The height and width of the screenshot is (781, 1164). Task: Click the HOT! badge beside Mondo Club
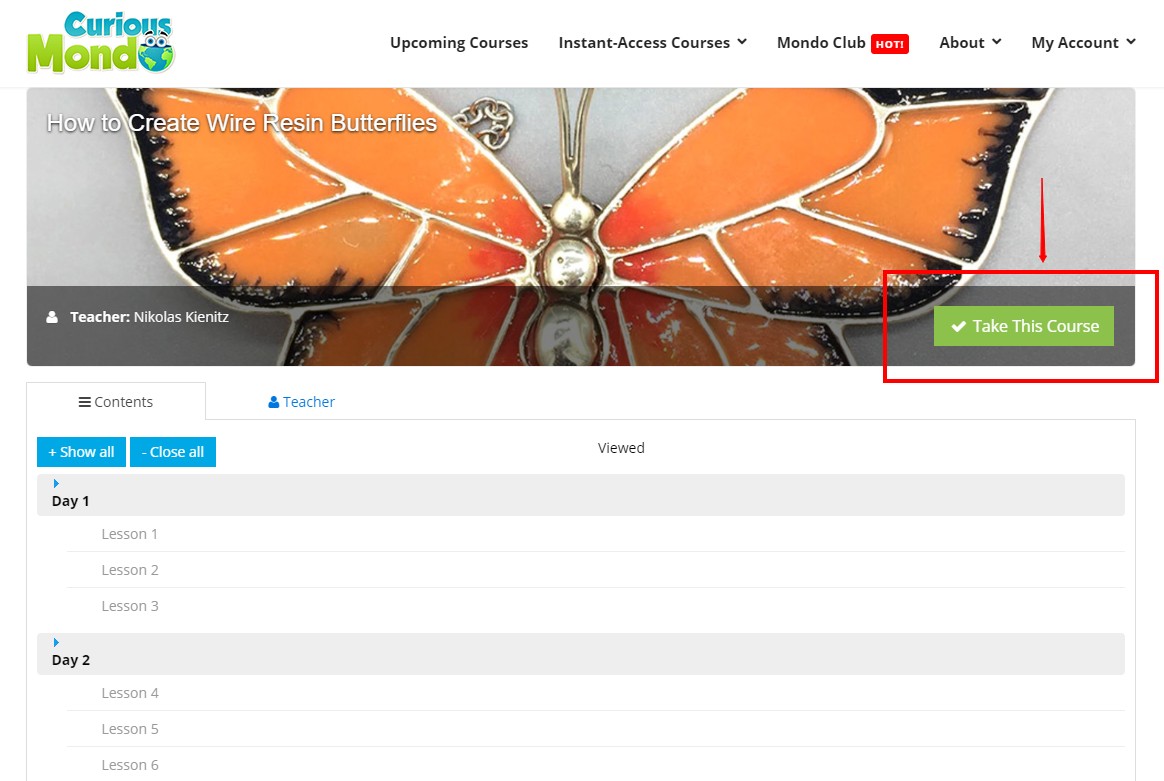[889, 44]
